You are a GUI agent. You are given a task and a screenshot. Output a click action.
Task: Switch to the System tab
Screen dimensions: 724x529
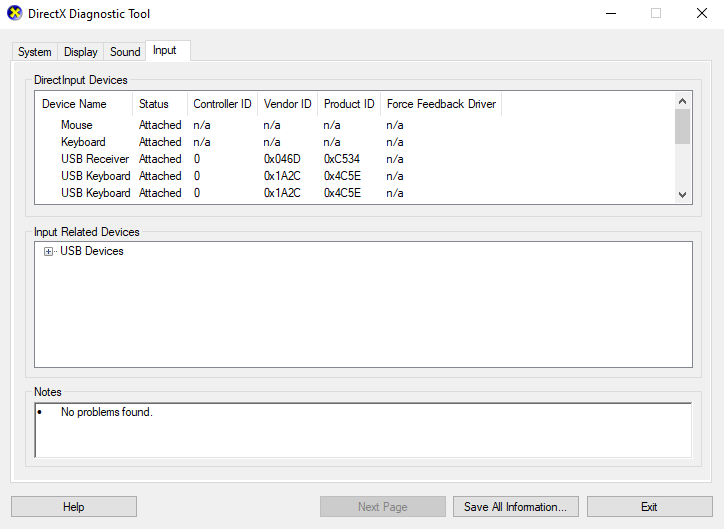[x=35, y=52]
